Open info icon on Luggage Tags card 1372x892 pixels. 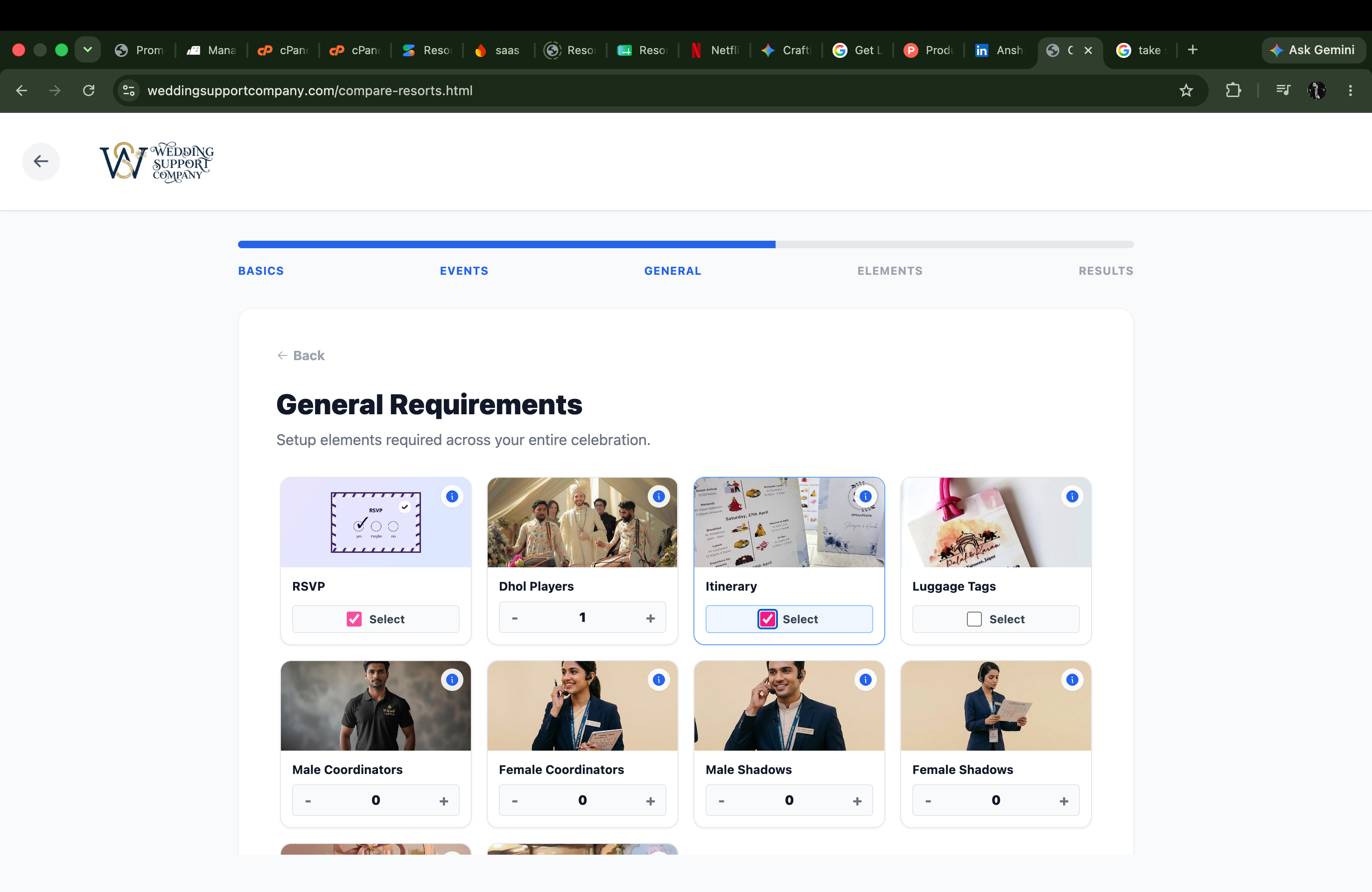click(x=1071, y=496)
